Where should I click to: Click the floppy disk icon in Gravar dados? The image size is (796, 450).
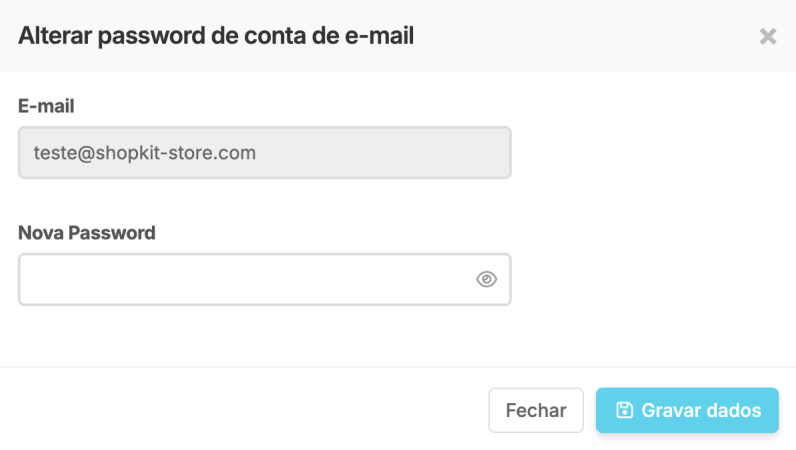[x=624, y=410]
